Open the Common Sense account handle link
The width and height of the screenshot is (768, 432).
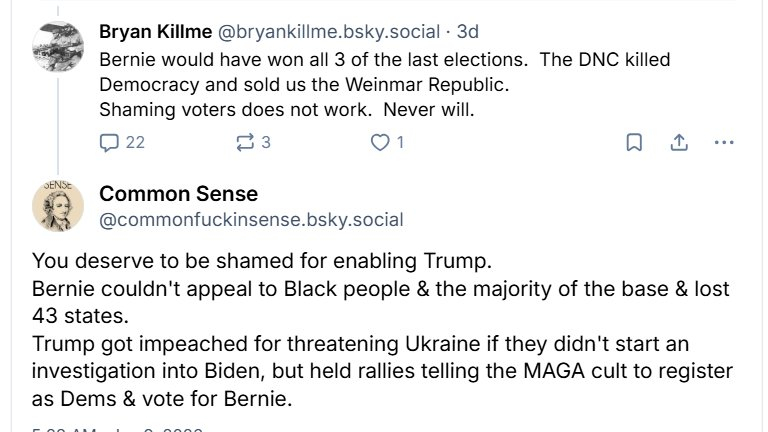tap(251, 218)
